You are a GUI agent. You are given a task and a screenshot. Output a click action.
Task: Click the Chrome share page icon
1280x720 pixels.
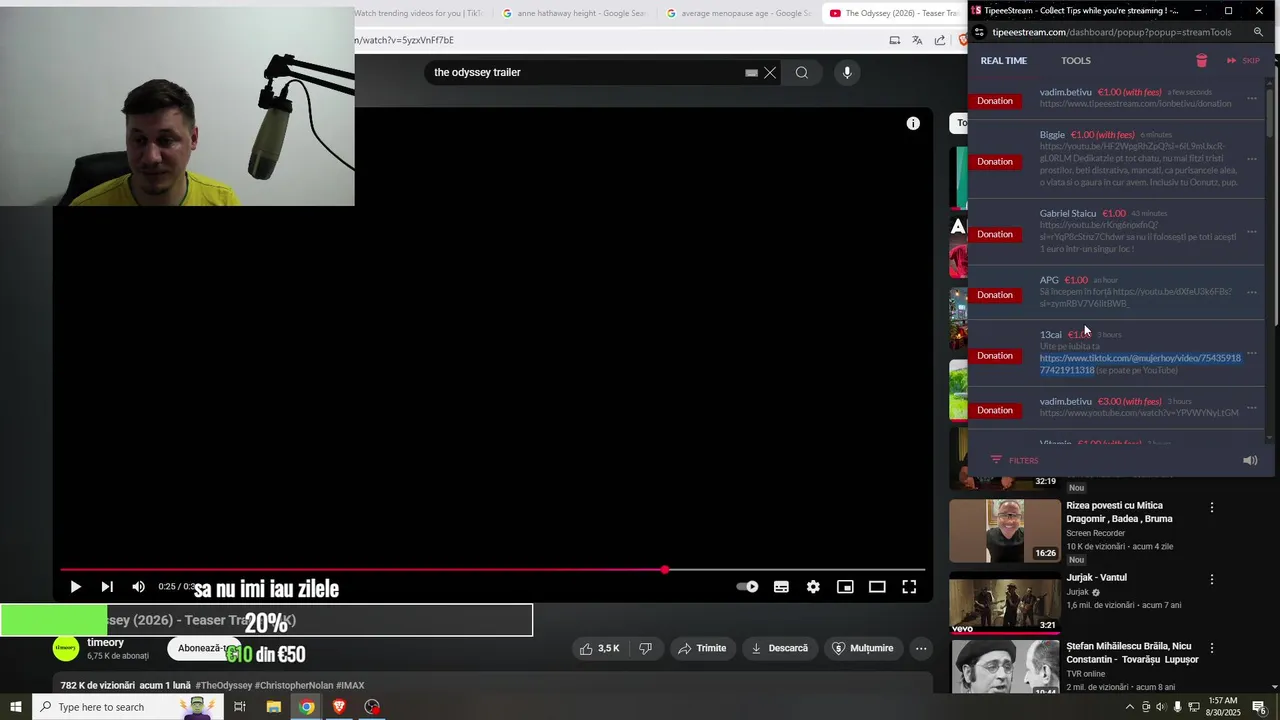pyautogui.click(x=940, y=40)
